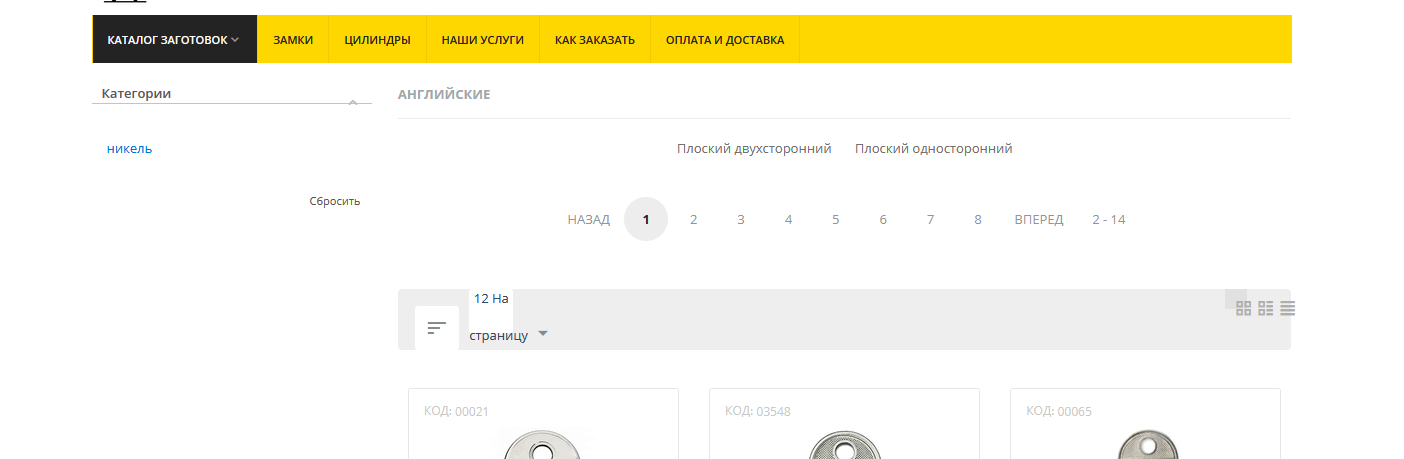Switch to detailed list view icon
Image resolution: width=1404 pixels, height=459 pixels.
click(x=1266, y=308)
